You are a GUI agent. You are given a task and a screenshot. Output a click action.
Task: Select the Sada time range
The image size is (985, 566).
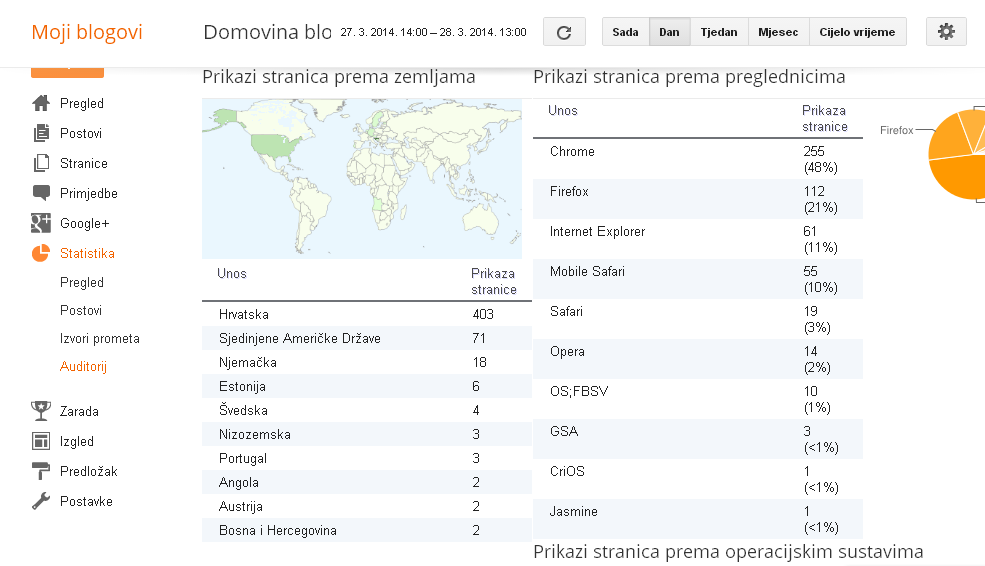pyautogui.click(x=625, y=32)
